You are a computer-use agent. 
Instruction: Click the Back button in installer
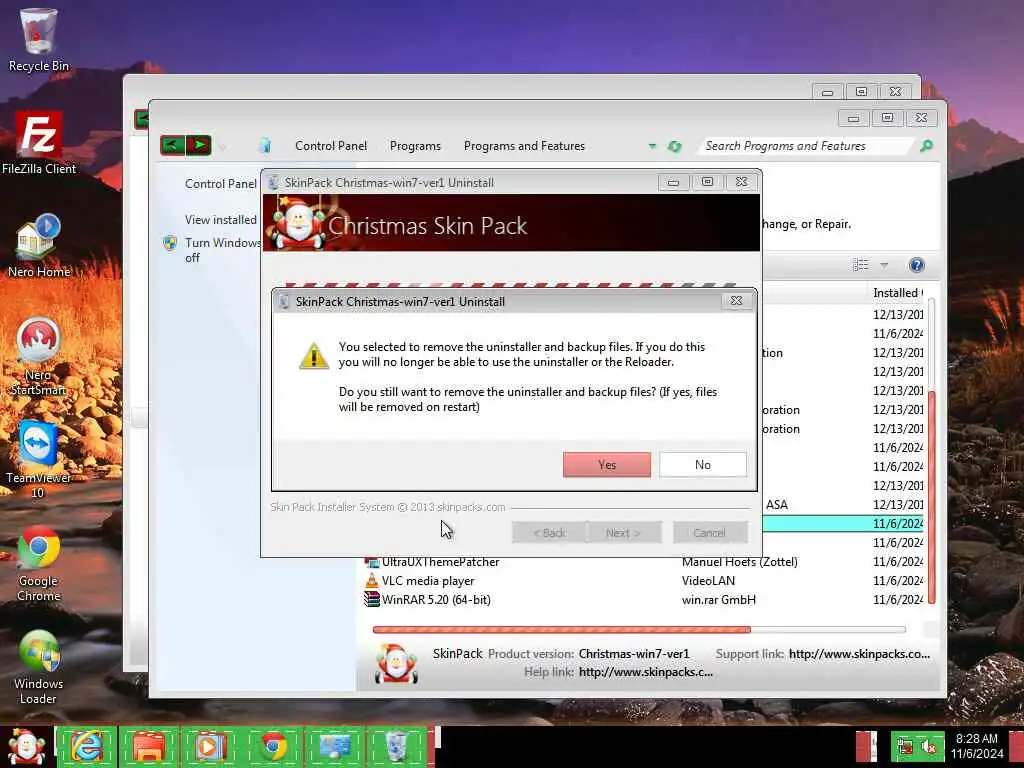pos(549,532)
